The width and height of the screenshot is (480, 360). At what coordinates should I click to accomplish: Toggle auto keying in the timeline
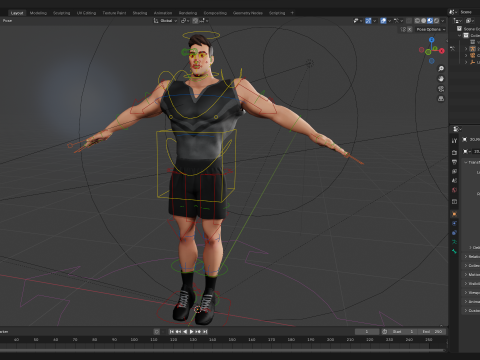[156, 332]
